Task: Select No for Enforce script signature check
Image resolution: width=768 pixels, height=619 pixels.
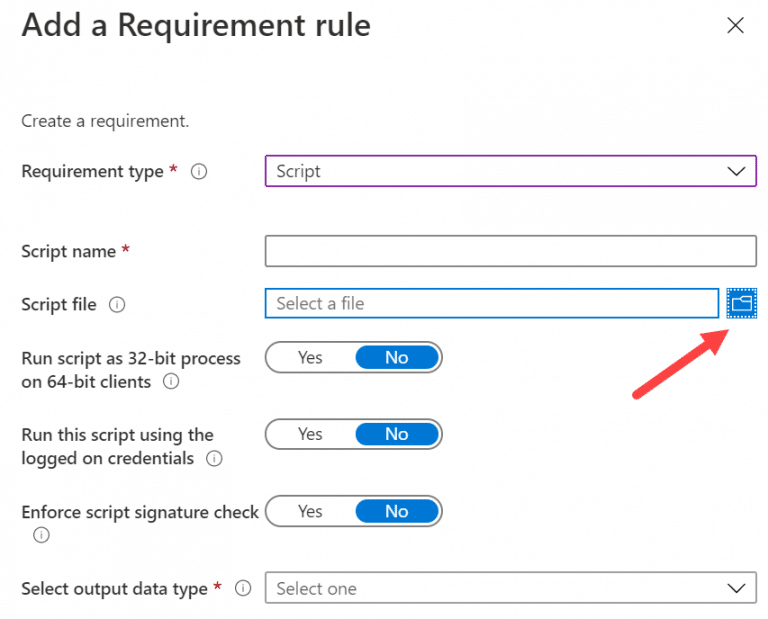Action: click(x=397, y=511)
